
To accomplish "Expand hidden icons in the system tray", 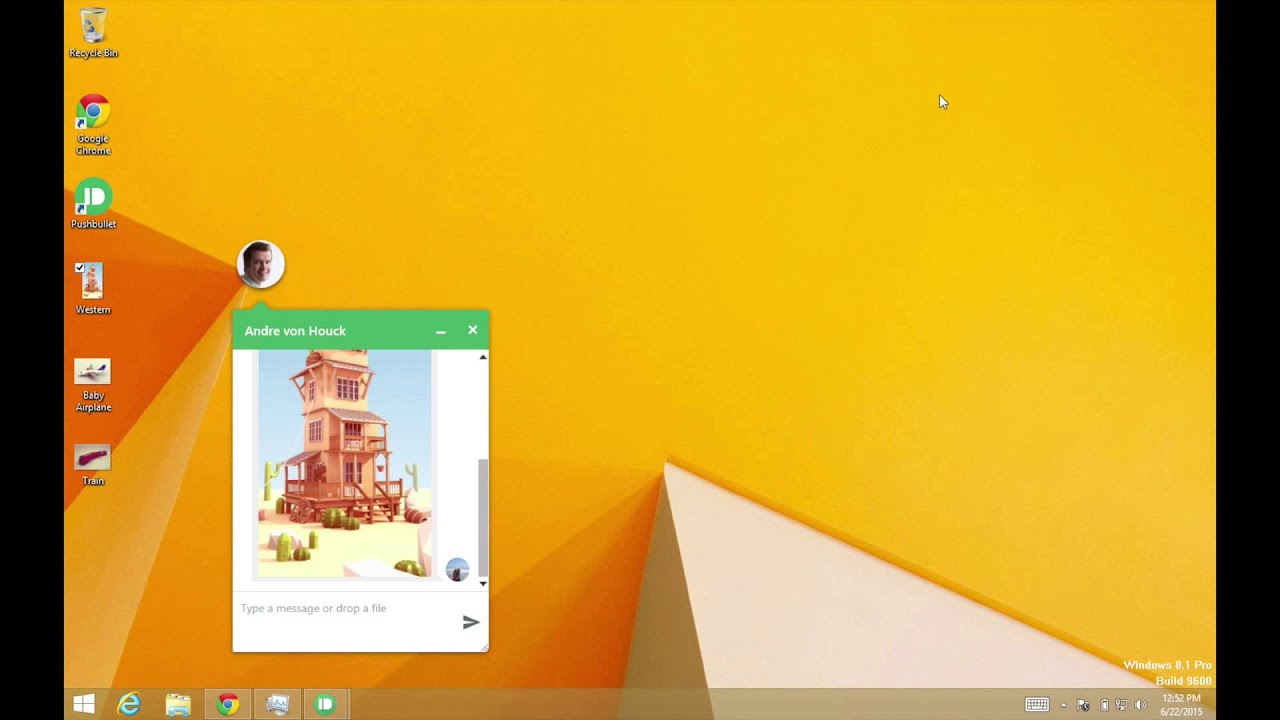I will click(x=1064, y=704).
